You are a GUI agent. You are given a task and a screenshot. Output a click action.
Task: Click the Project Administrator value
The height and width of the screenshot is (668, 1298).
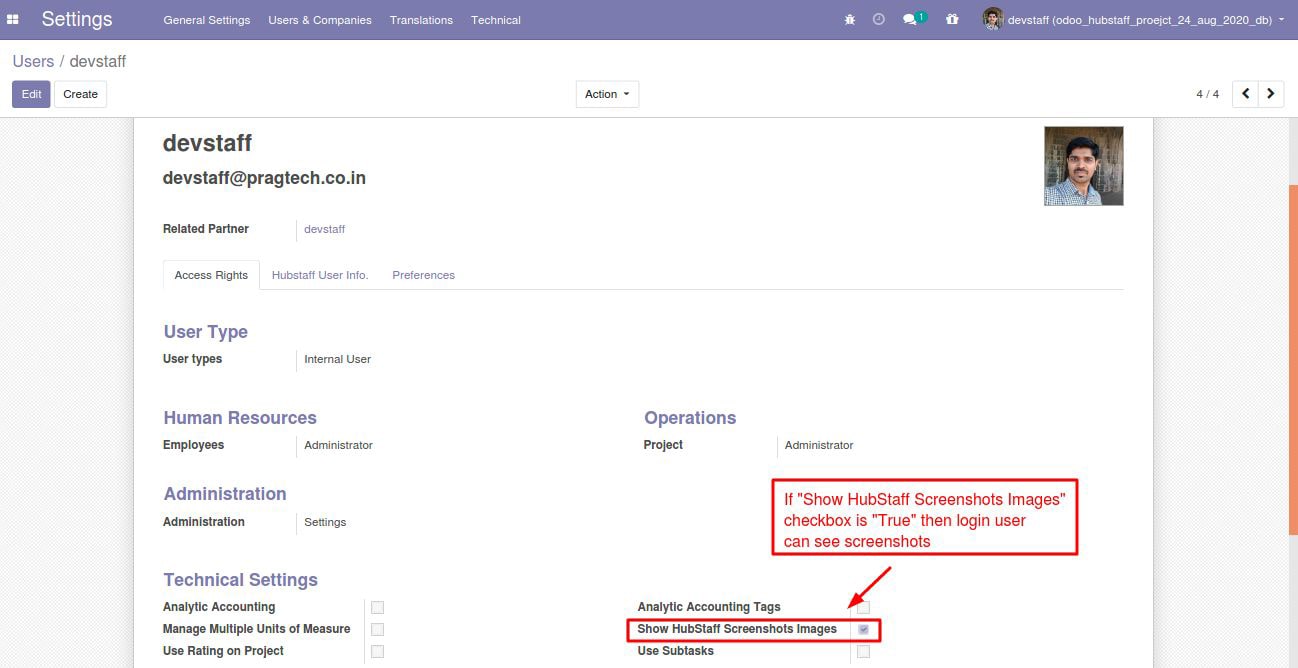819,445
